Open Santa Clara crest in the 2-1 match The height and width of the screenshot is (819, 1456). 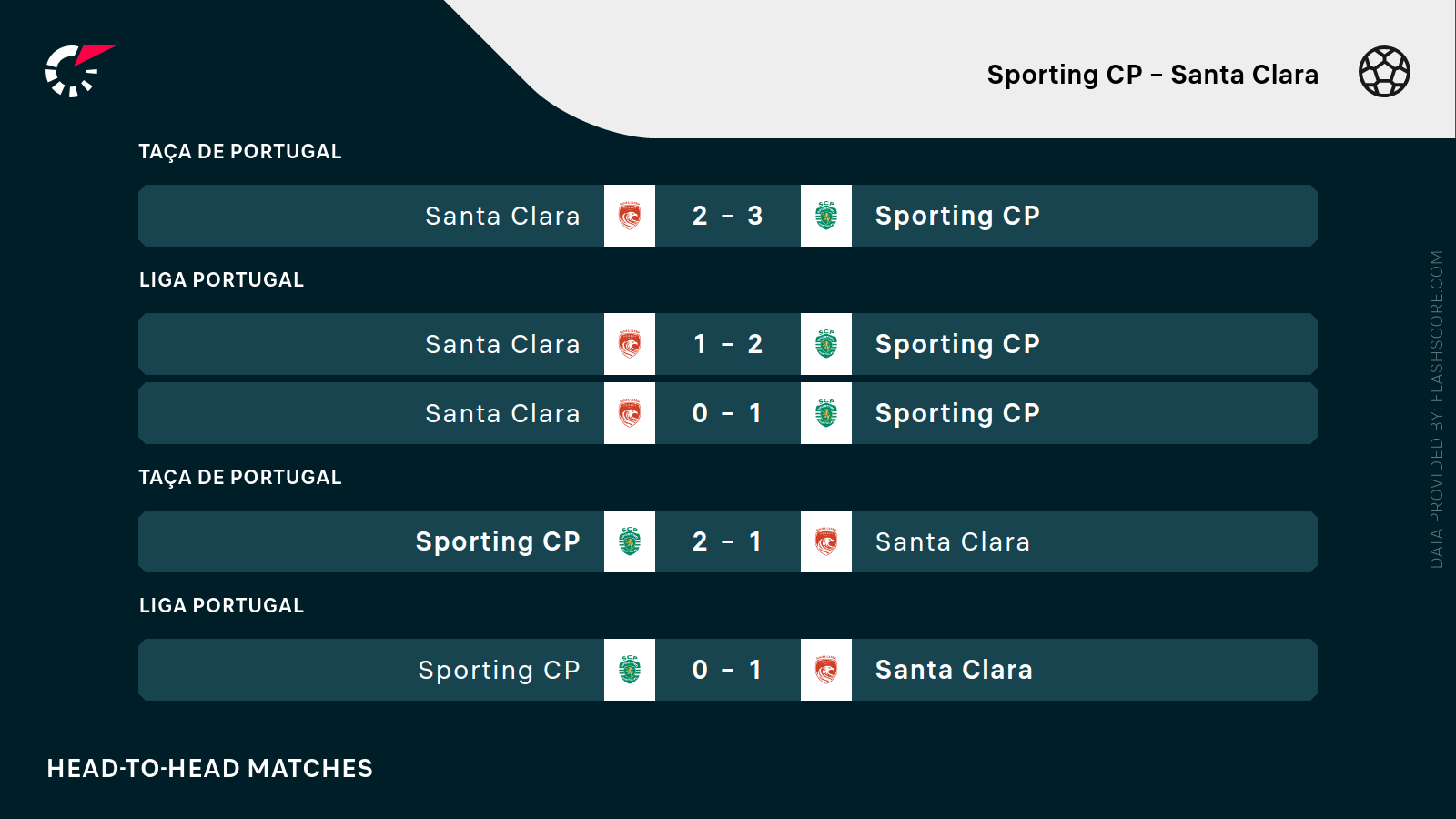pos(826,541)
